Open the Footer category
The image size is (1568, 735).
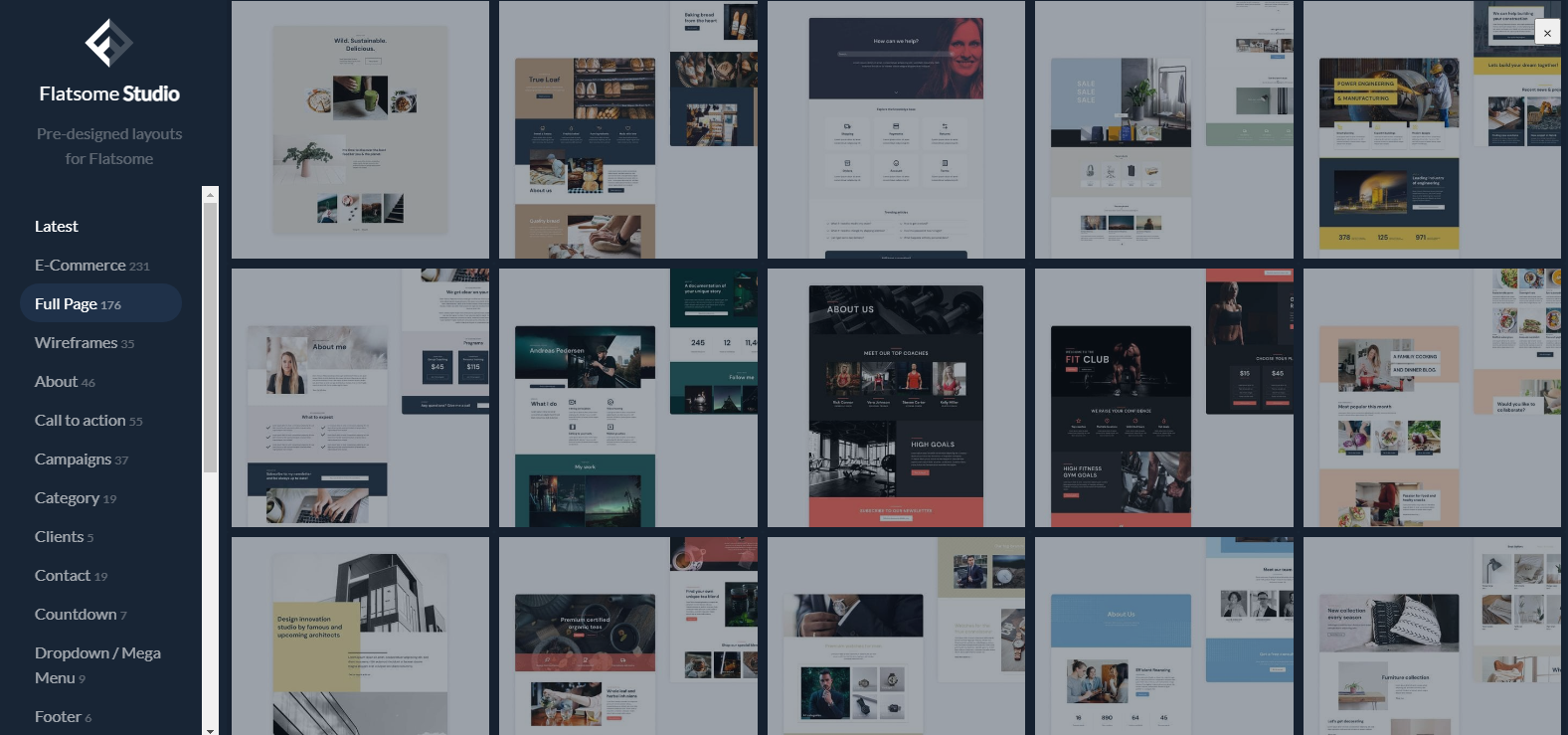[x=64, y=717]
